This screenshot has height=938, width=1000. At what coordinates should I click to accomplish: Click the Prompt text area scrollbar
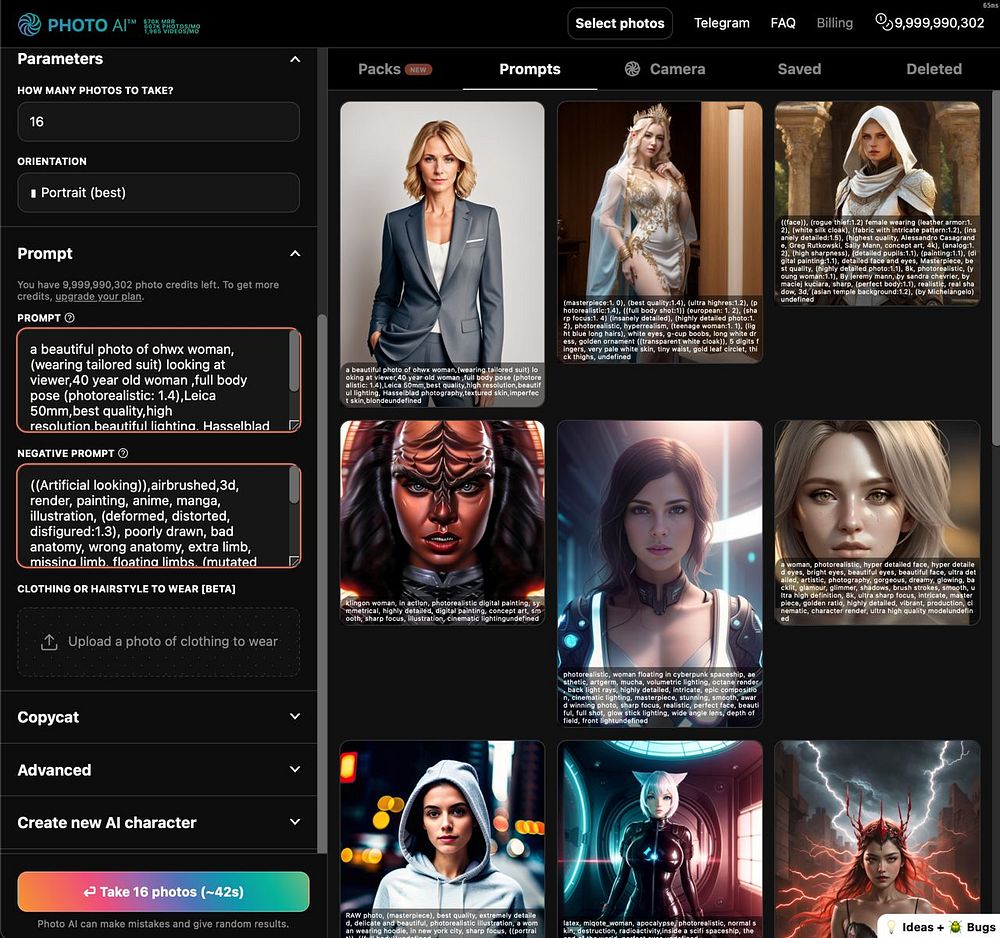294,362
